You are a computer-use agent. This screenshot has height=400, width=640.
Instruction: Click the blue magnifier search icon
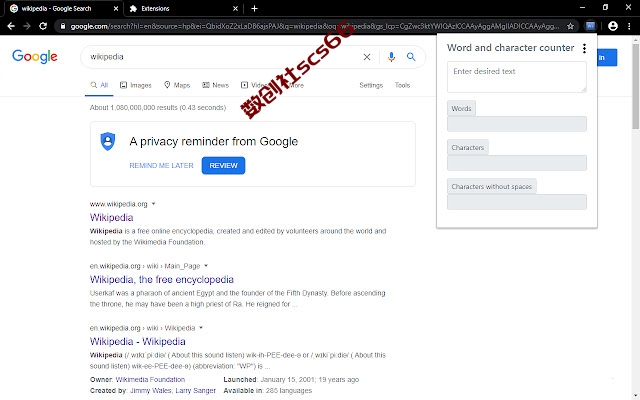pos(411,57)
